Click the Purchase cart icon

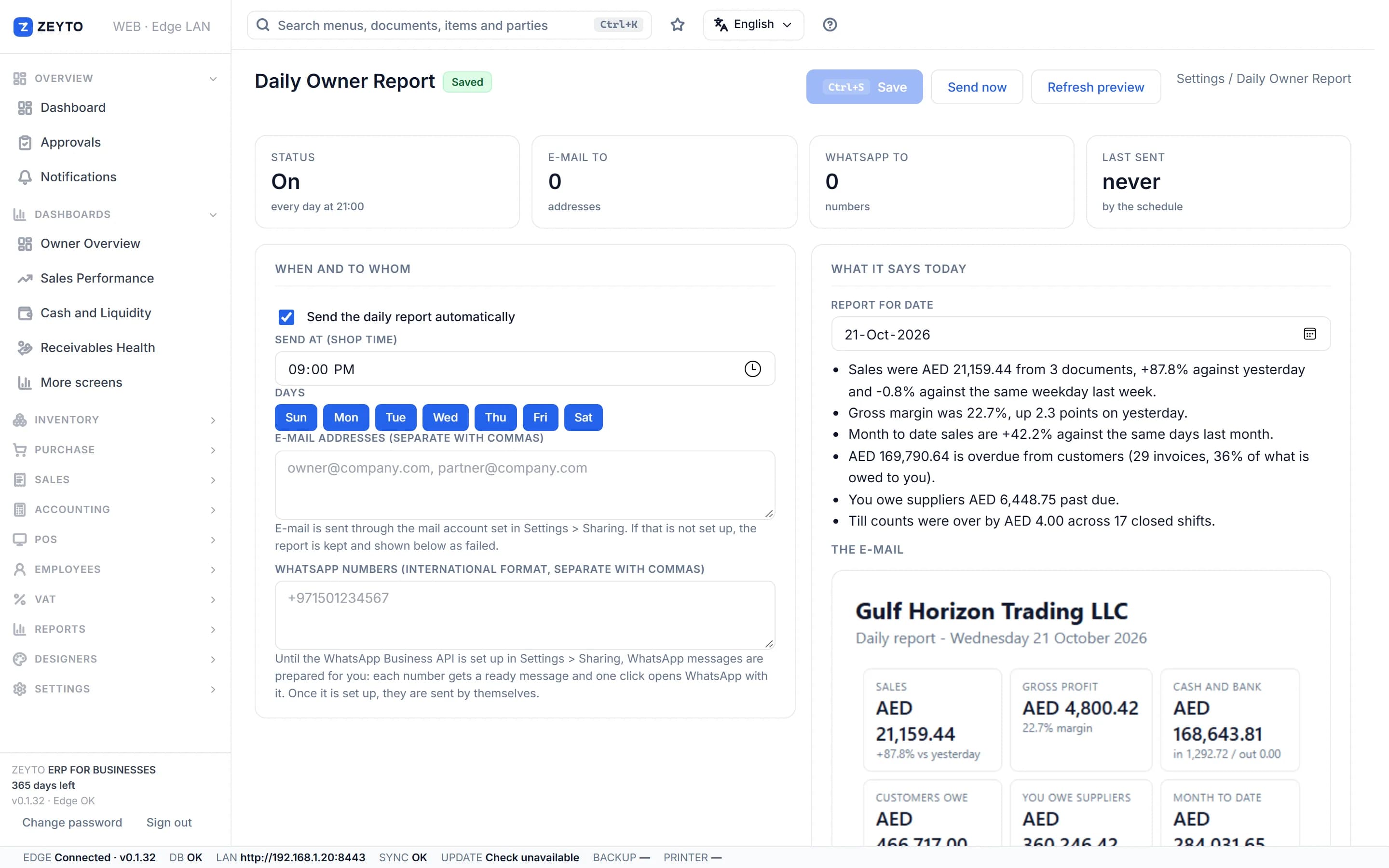coord(19,449)
